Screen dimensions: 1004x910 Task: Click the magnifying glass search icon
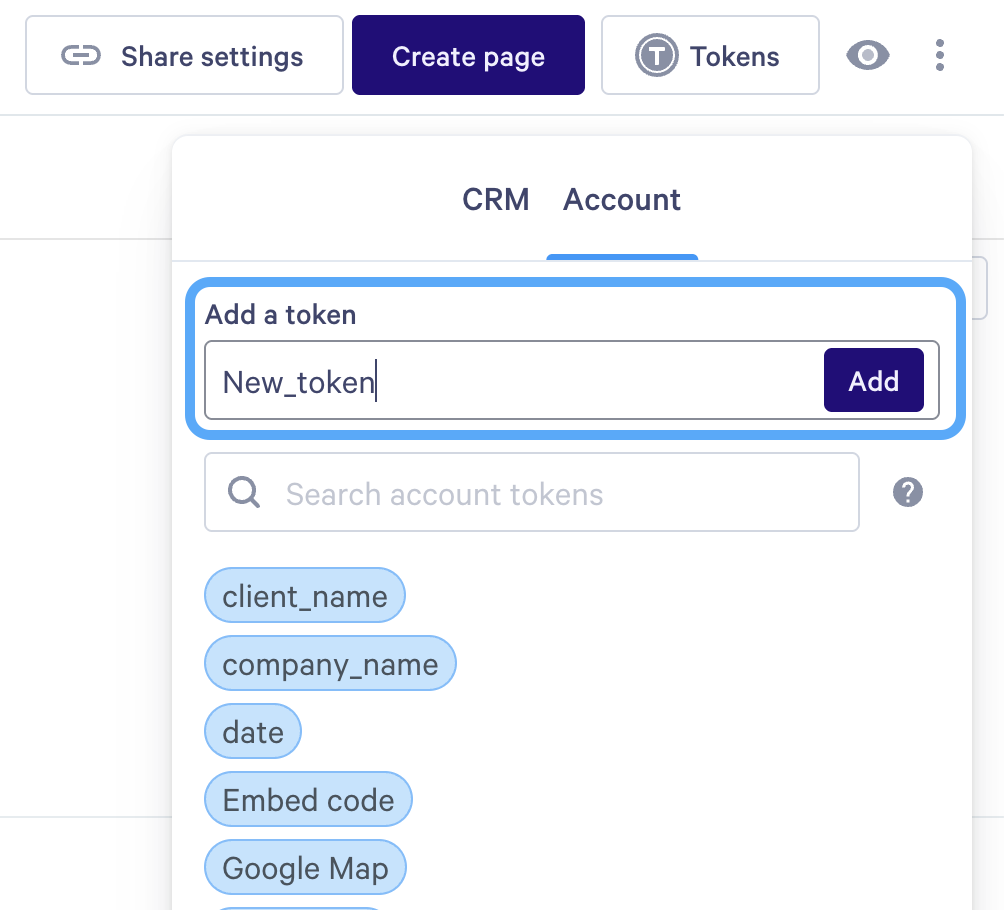coord(244,493)
